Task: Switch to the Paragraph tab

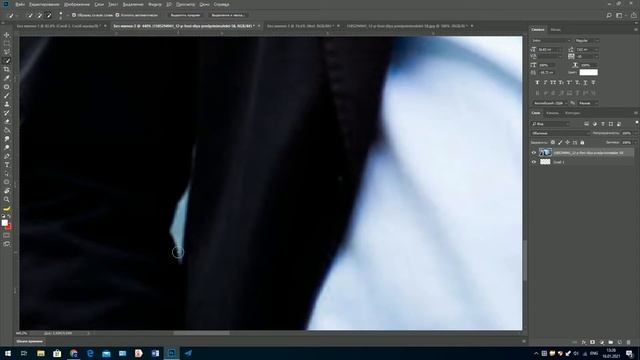Action: point(556,30)
